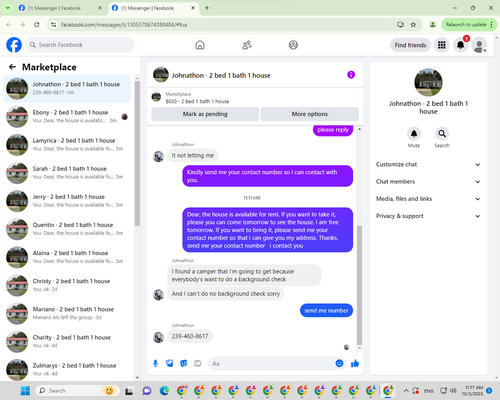This screenshot has height=400, width=500.
Task: Select the second Messenger browser tab
Action: 153,8
